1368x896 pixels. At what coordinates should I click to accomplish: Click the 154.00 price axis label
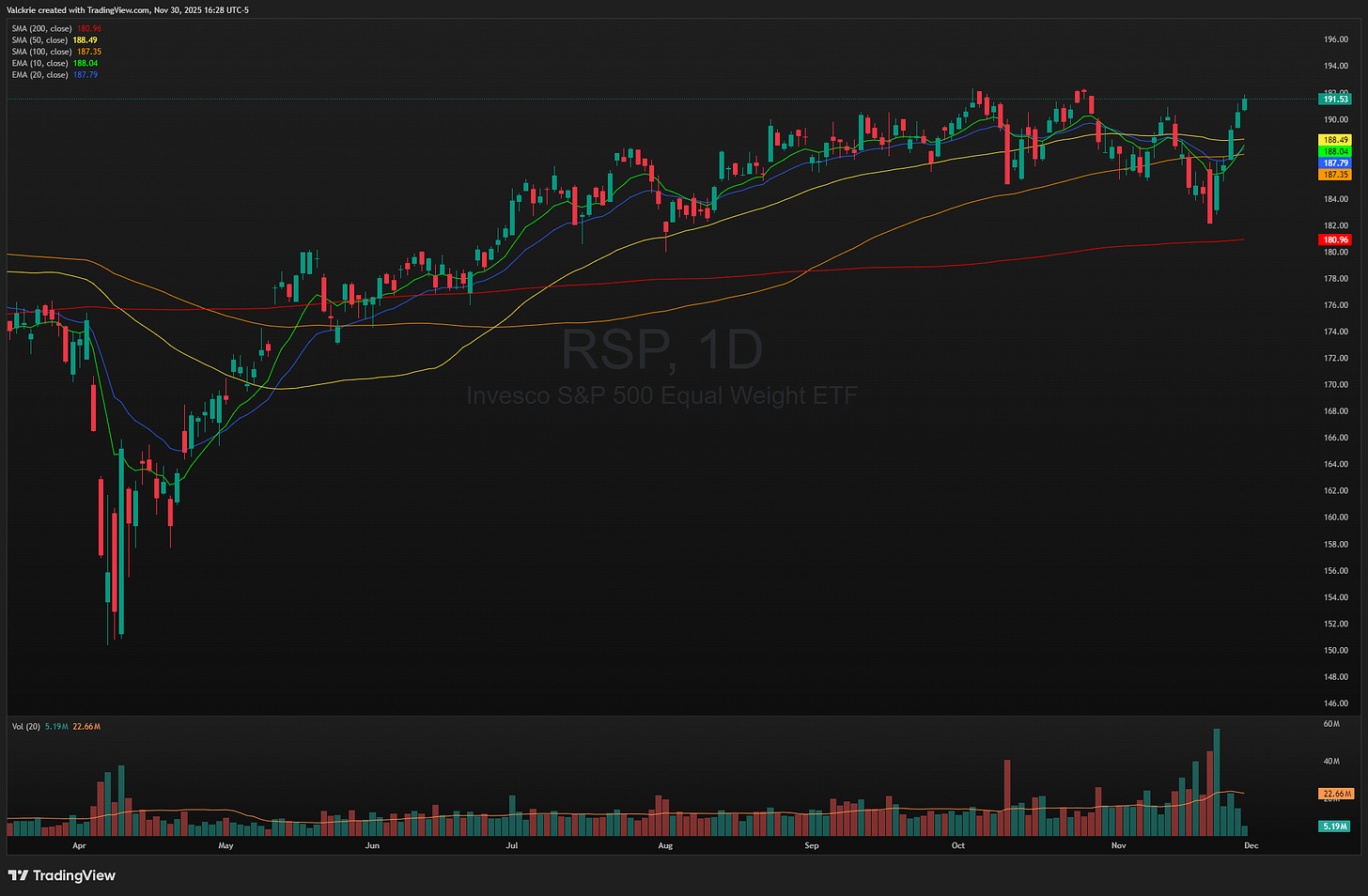pyautogui.click(x=1336, y=597)
